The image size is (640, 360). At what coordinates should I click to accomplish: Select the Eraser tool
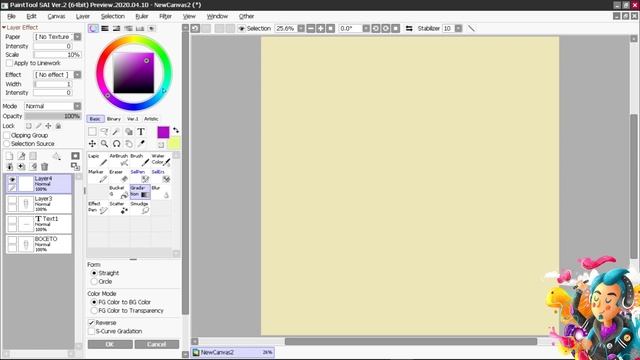coord(119,176)
